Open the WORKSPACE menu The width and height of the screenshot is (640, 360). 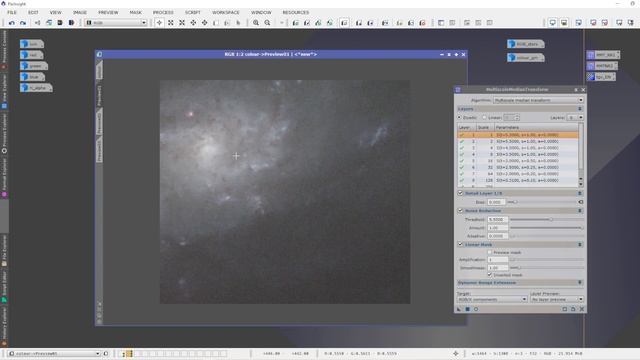click(x=226, y=12)
